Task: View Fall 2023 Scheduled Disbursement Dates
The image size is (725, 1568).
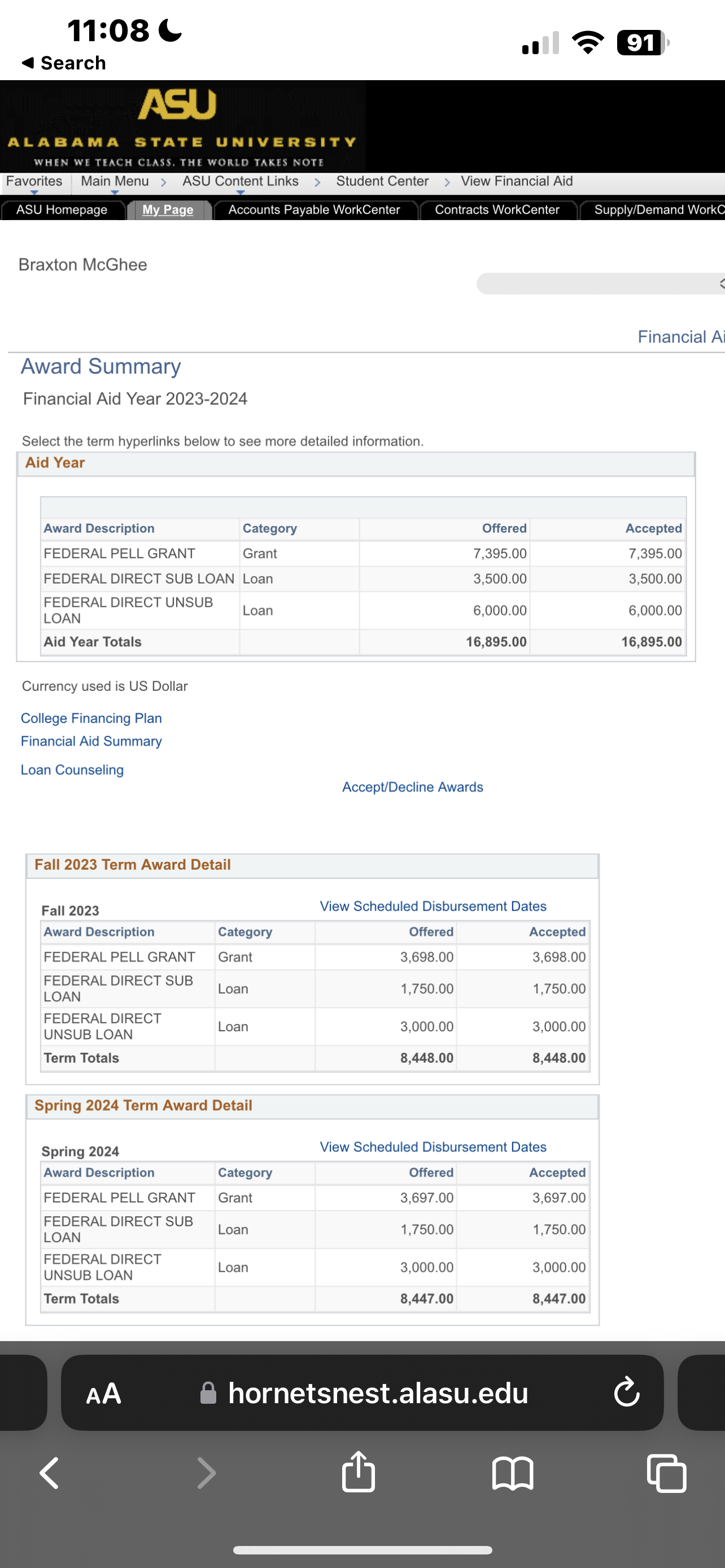Action: pyautogui.click(x=434, y=906)
